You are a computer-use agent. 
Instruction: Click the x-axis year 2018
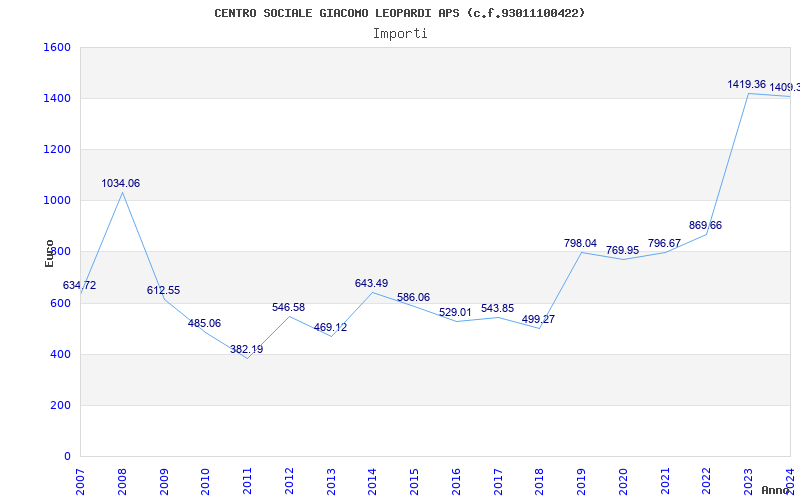[539, 482]
